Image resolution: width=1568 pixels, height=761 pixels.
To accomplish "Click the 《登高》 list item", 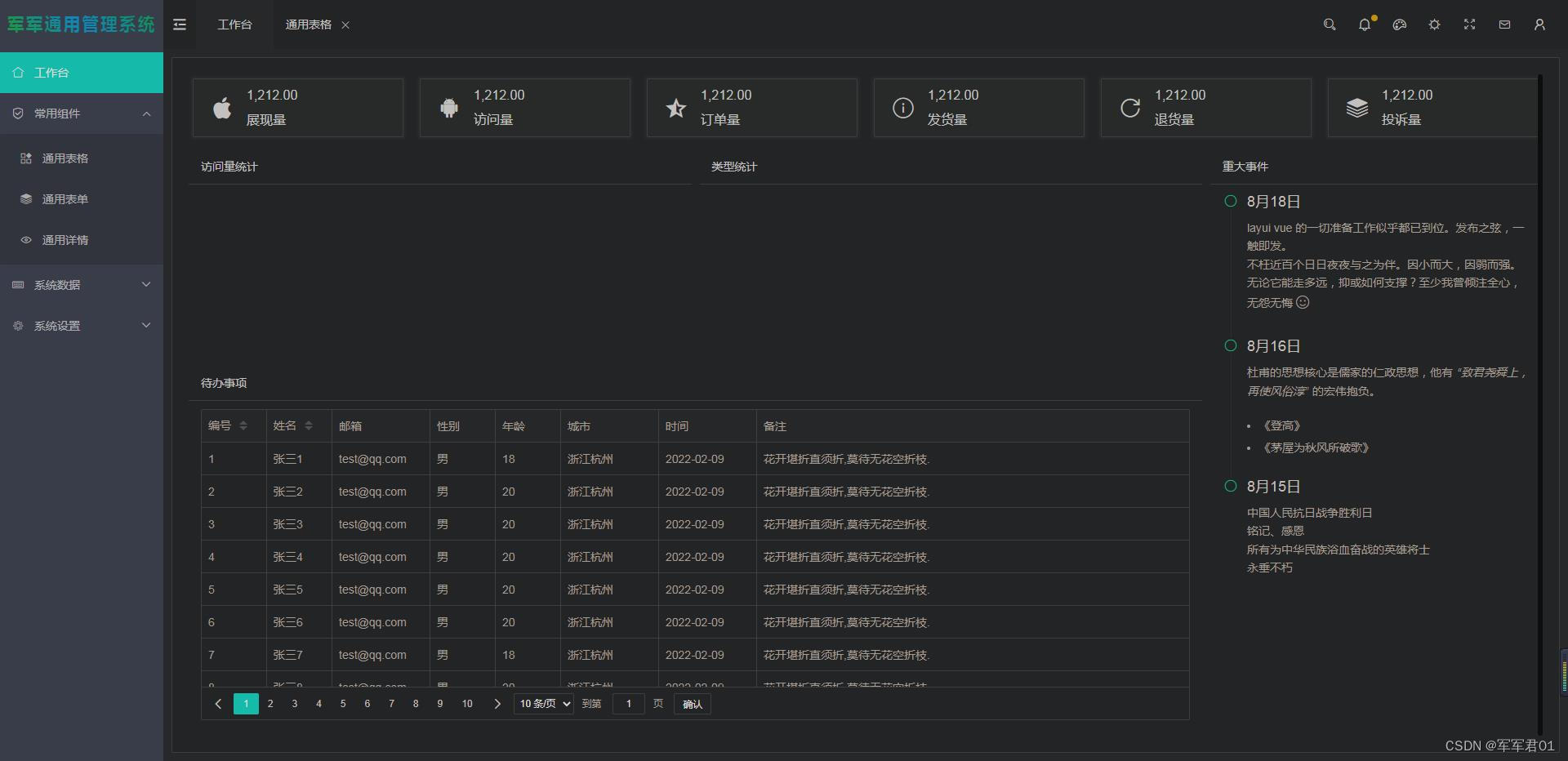I will (x=1281, y=426).
